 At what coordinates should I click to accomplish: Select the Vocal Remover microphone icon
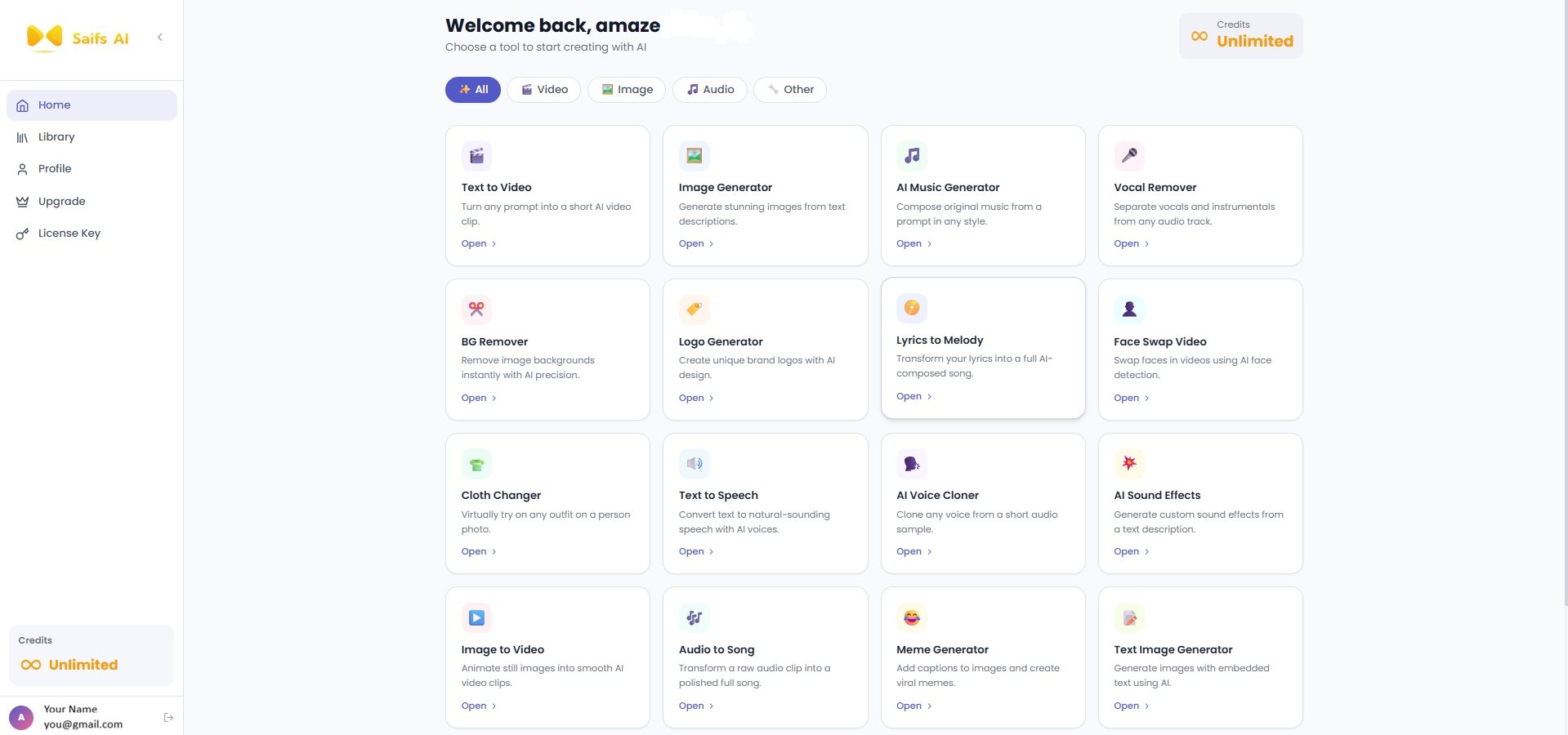1129,156
